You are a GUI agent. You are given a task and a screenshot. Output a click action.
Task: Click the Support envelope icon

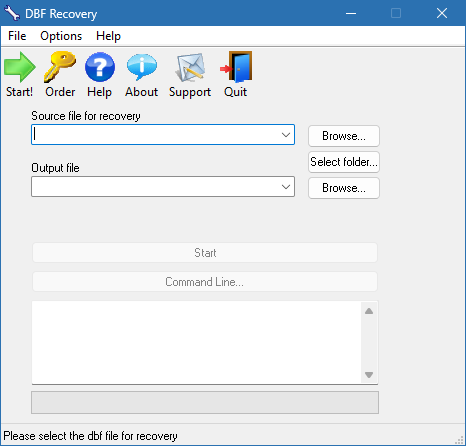tap(190, 67)
